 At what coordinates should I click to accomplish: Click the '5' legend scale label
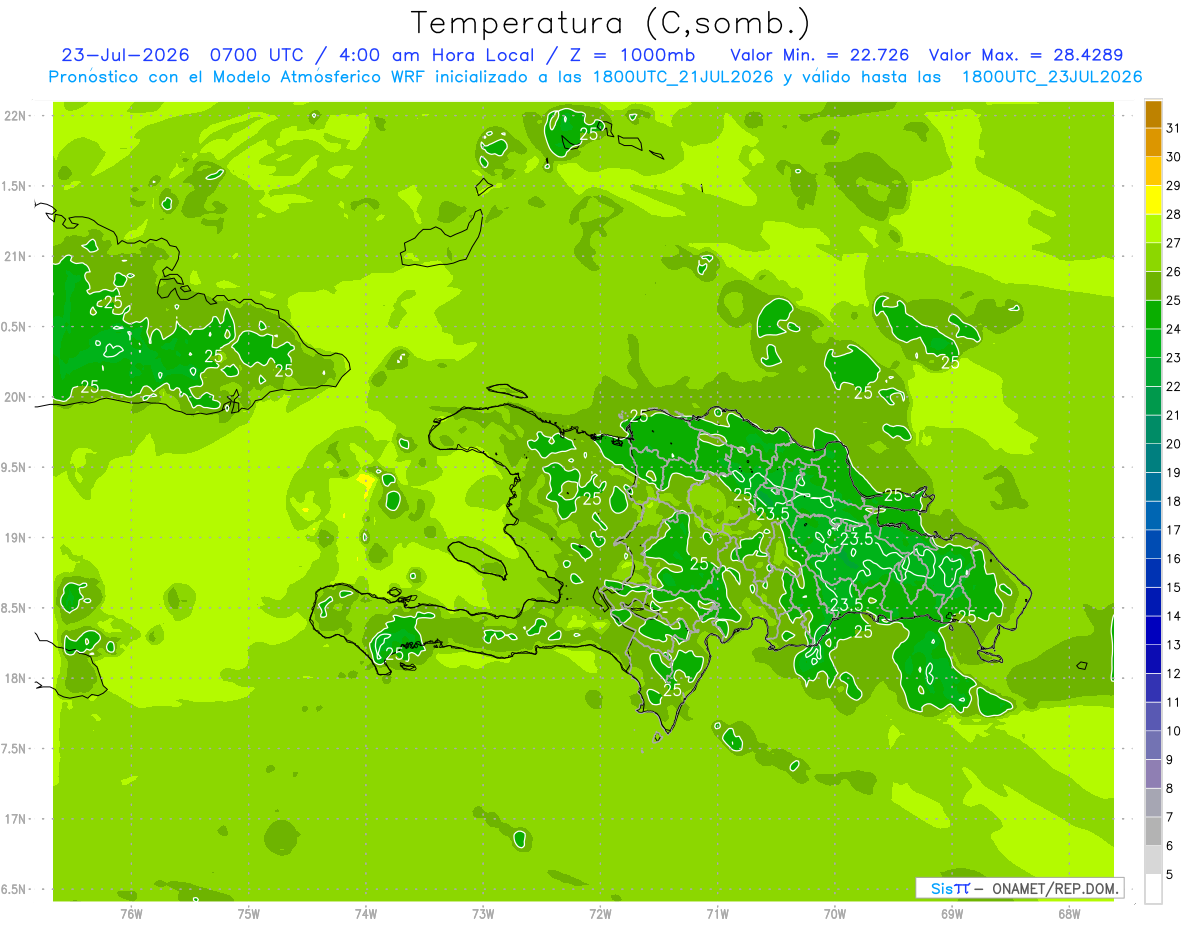(1170, 875)
